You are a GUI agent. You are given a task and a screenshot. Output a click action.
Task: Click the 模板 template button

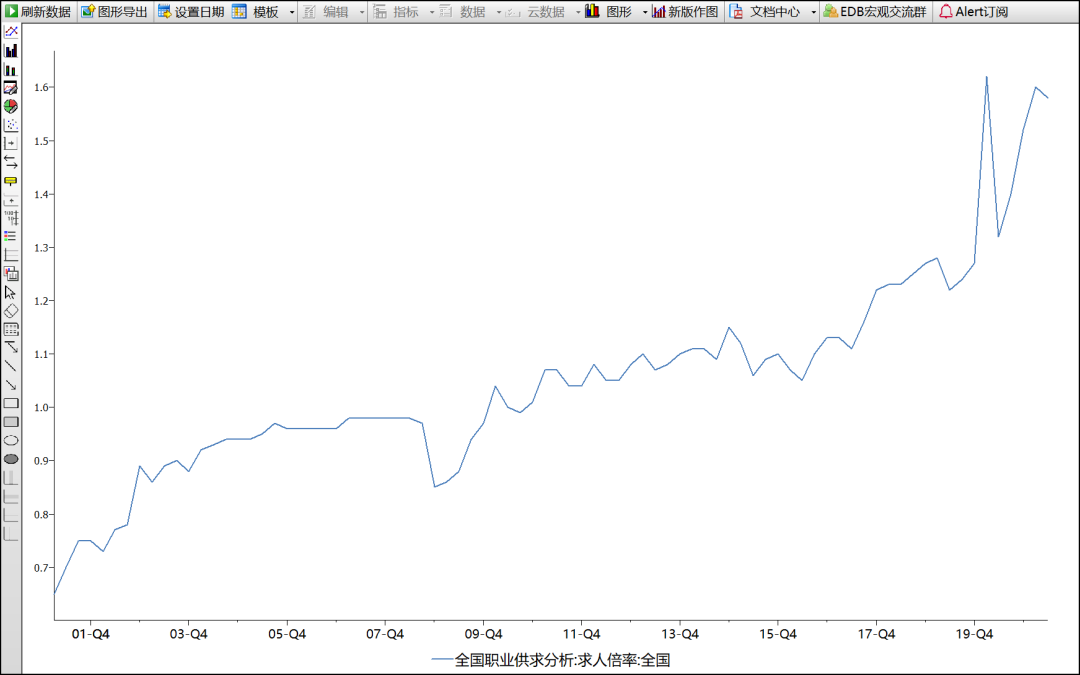click(x=258, y=12)
